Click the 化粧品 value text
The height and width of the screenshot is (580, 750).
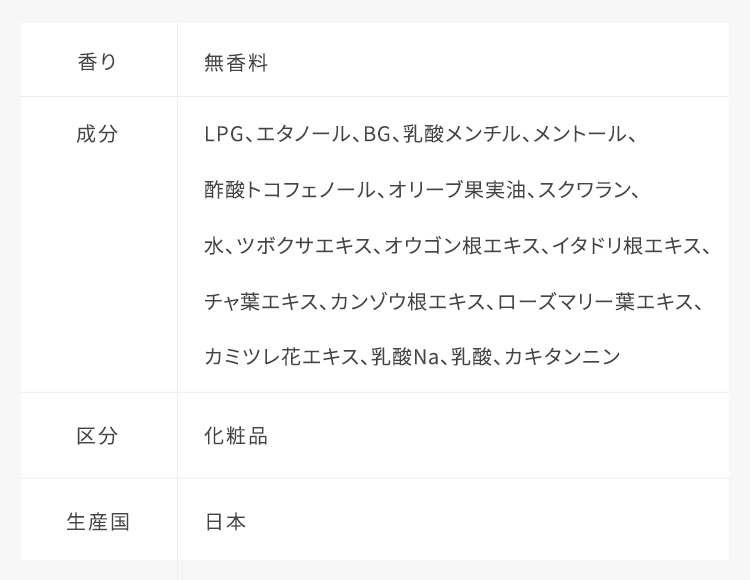point(236,436)
